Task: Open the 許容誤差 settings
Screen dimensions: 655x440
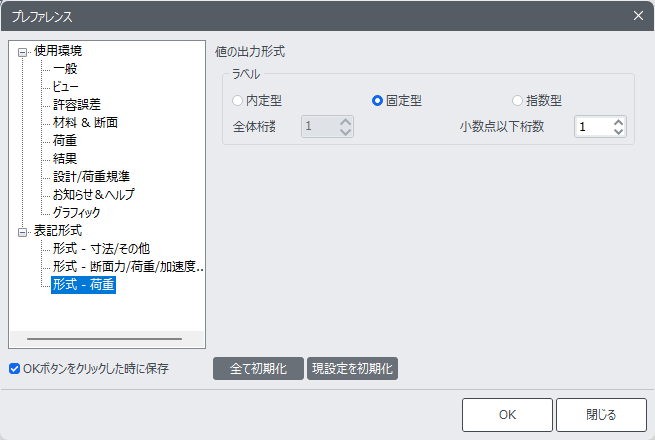Action: pyautogui.click(x=77, y=104)
